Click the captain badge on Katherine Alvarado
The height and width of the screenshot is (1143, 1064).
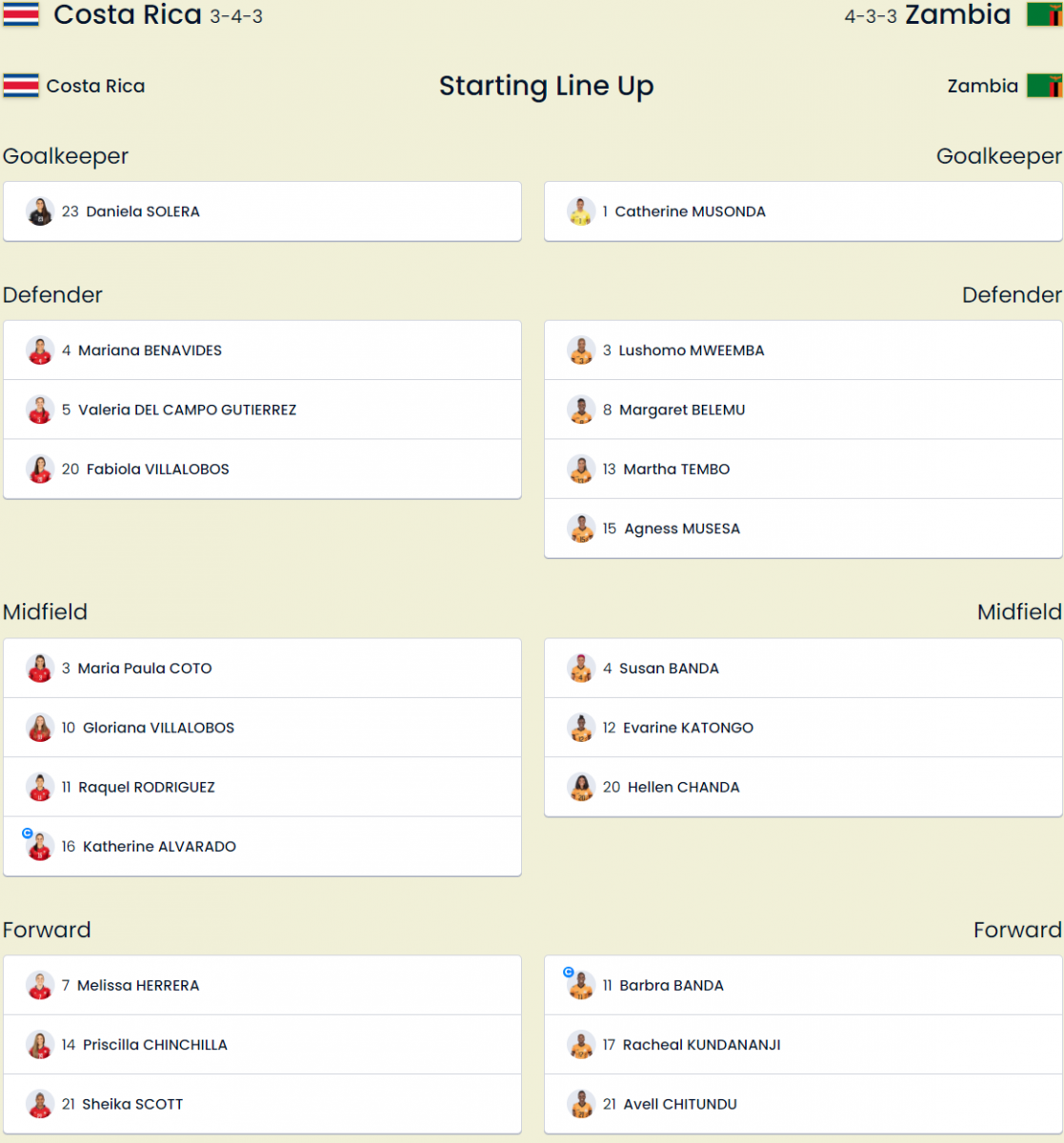tap(28, 833)
